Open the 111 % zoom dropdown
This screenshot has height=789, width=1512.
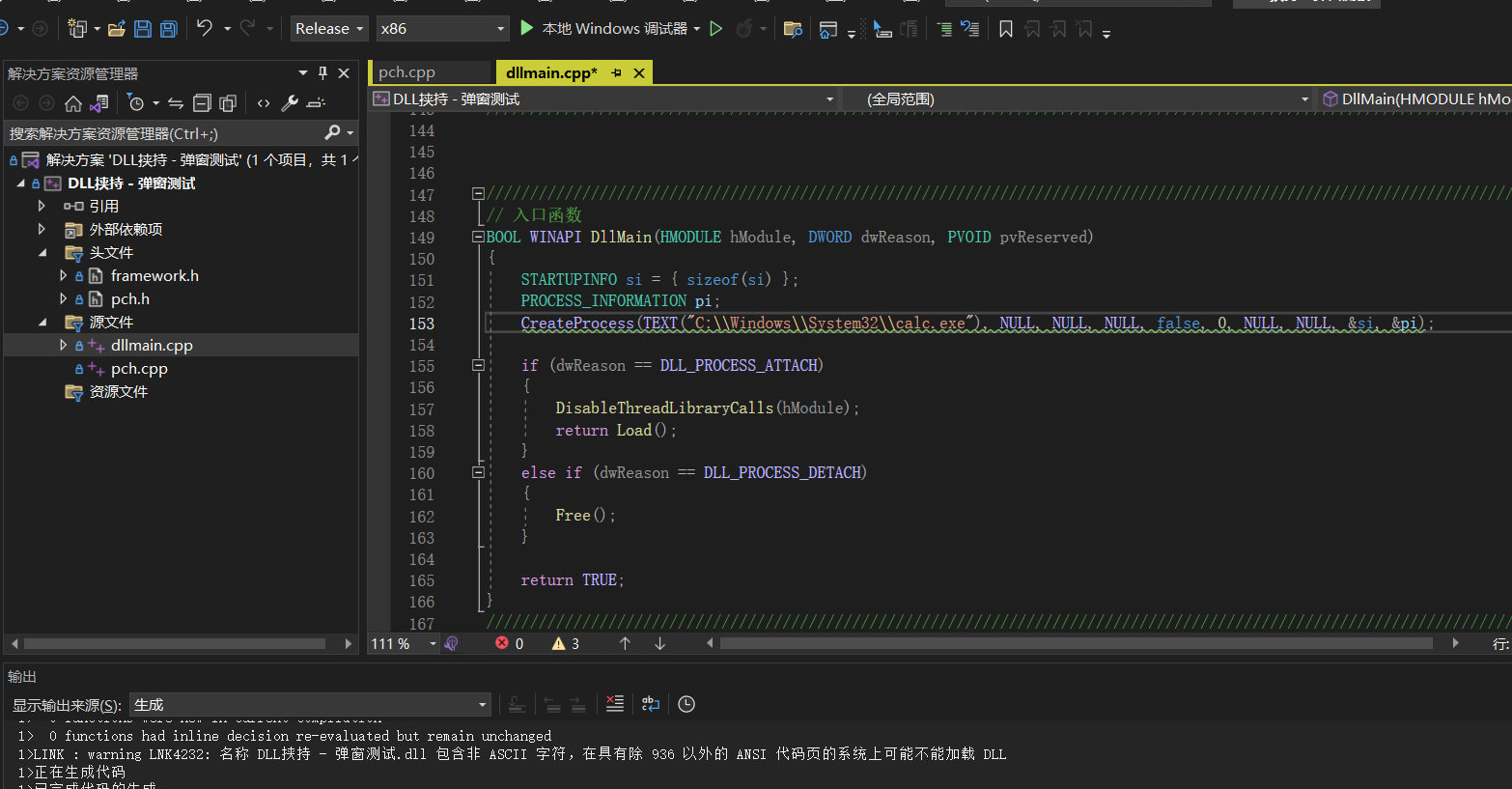(433, 643)
